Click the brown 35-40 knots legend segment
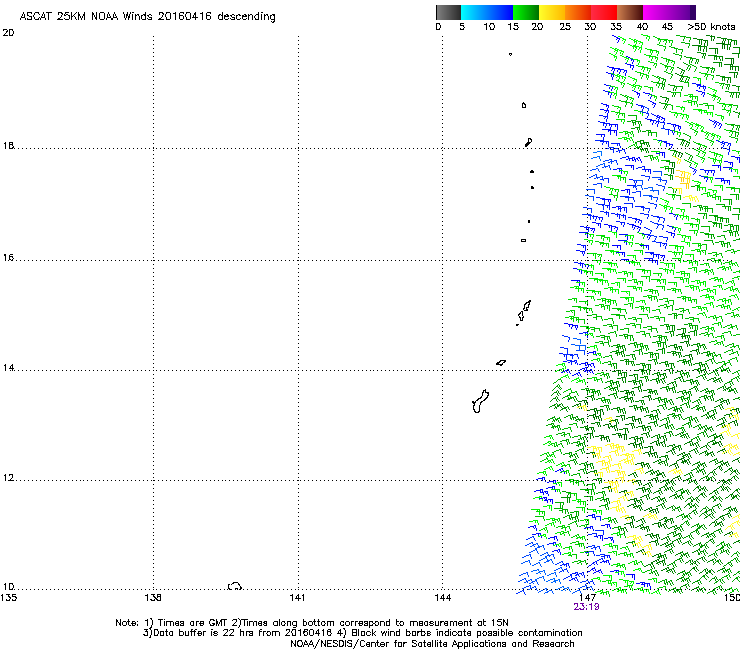Viewport: 740px width, 650px height. pyautogui.click(x=630, y=12)
